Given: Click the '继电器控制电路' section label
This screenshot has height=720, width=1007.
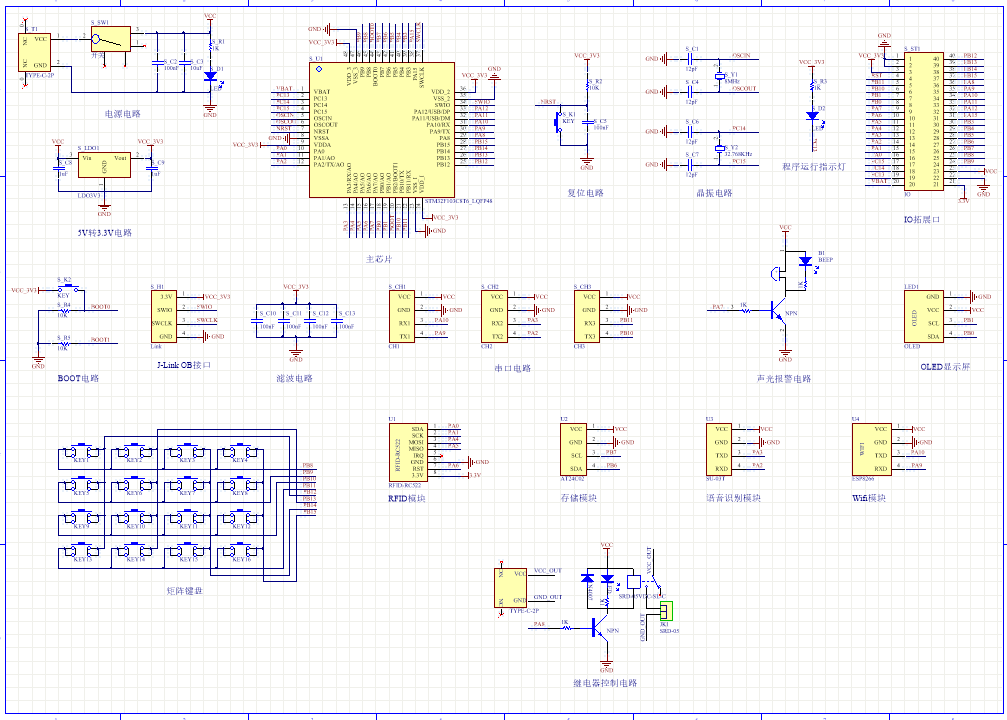Looking at the screenshot, I should [x=605, y=683].
